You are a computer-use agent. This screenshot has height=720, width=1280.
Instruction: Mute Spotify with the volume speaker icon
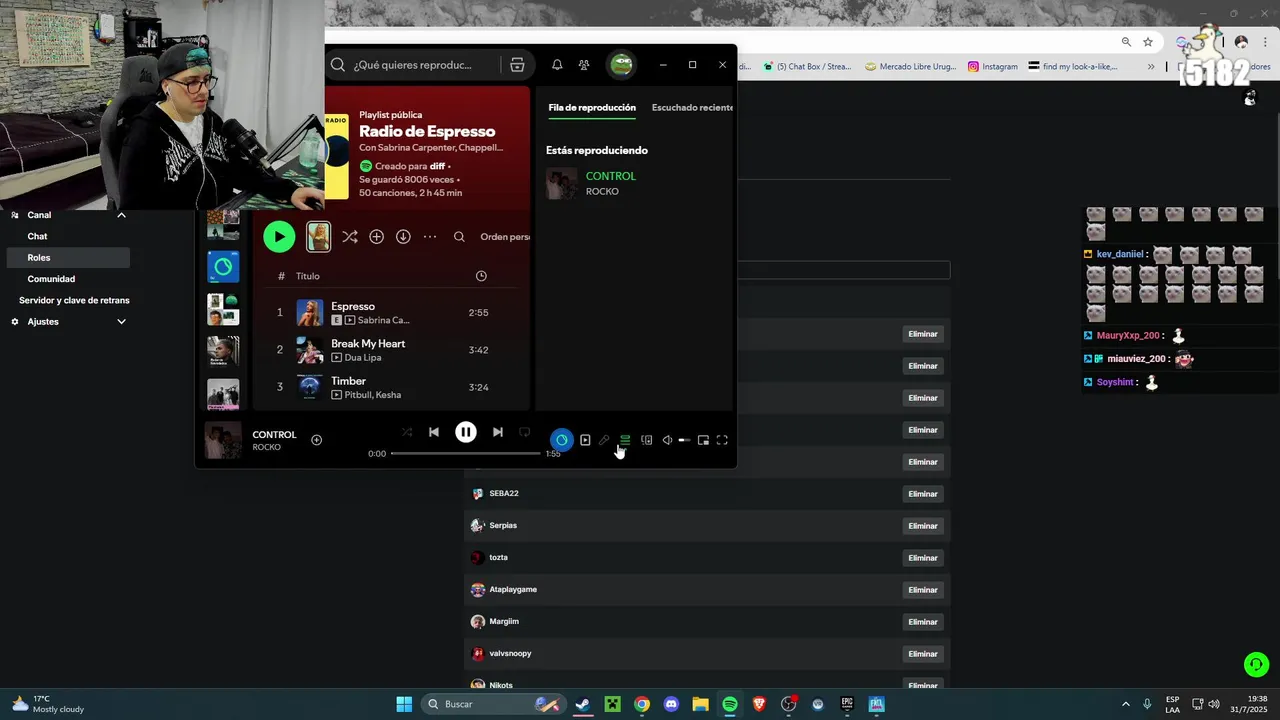tap(667, 440)
